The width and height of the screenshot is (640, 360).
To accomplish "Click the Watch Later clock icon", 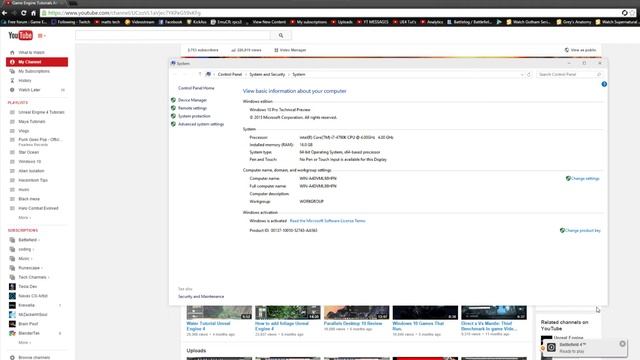I will tap(12, 90).
